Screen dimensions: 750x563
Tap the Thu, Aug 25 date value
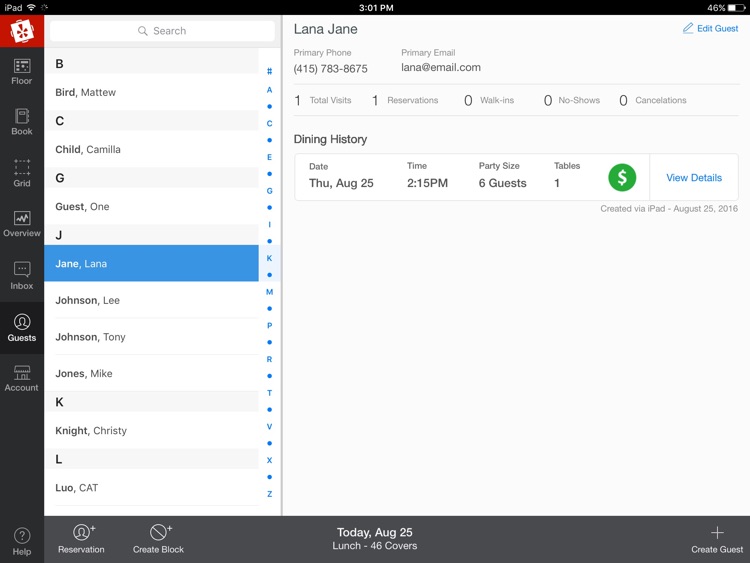(341, 183)
